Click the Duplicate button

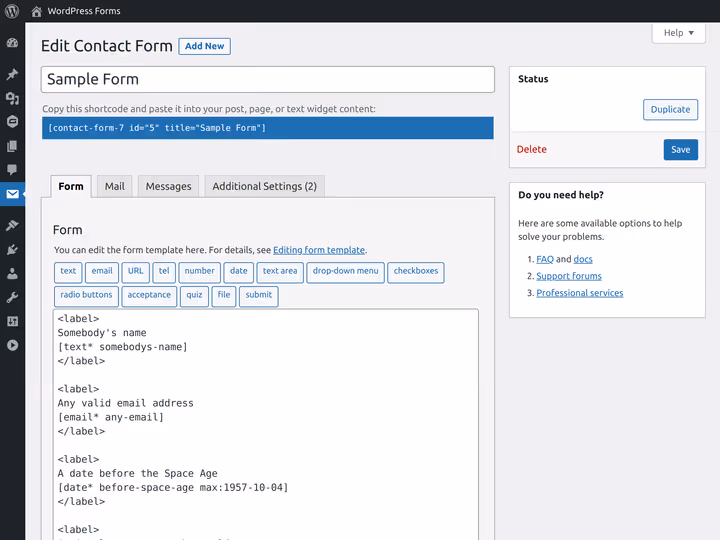tap(670, 109)
